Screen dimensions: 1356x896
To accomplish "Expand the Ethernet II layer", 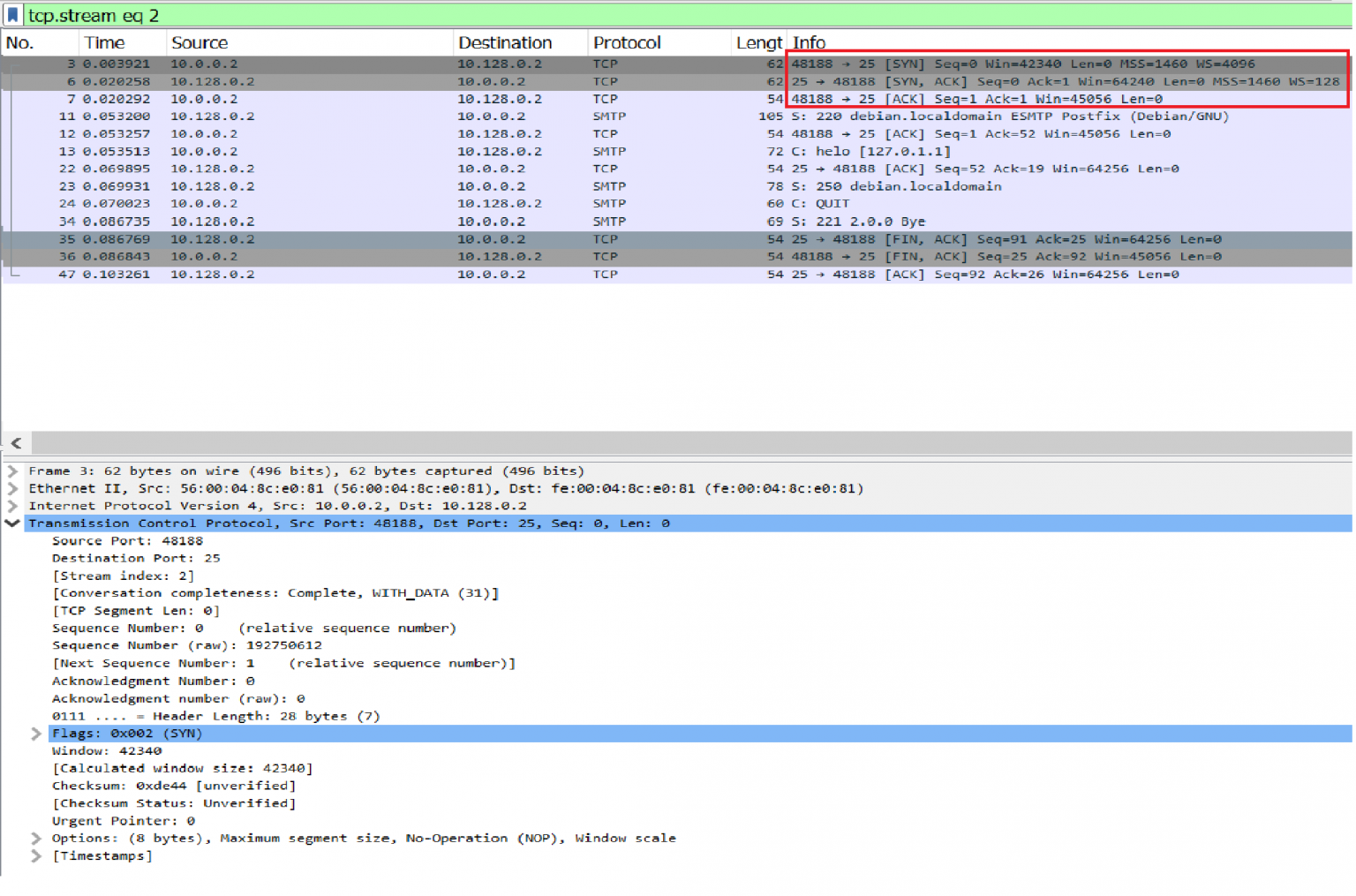I will (x=12, y=488).
